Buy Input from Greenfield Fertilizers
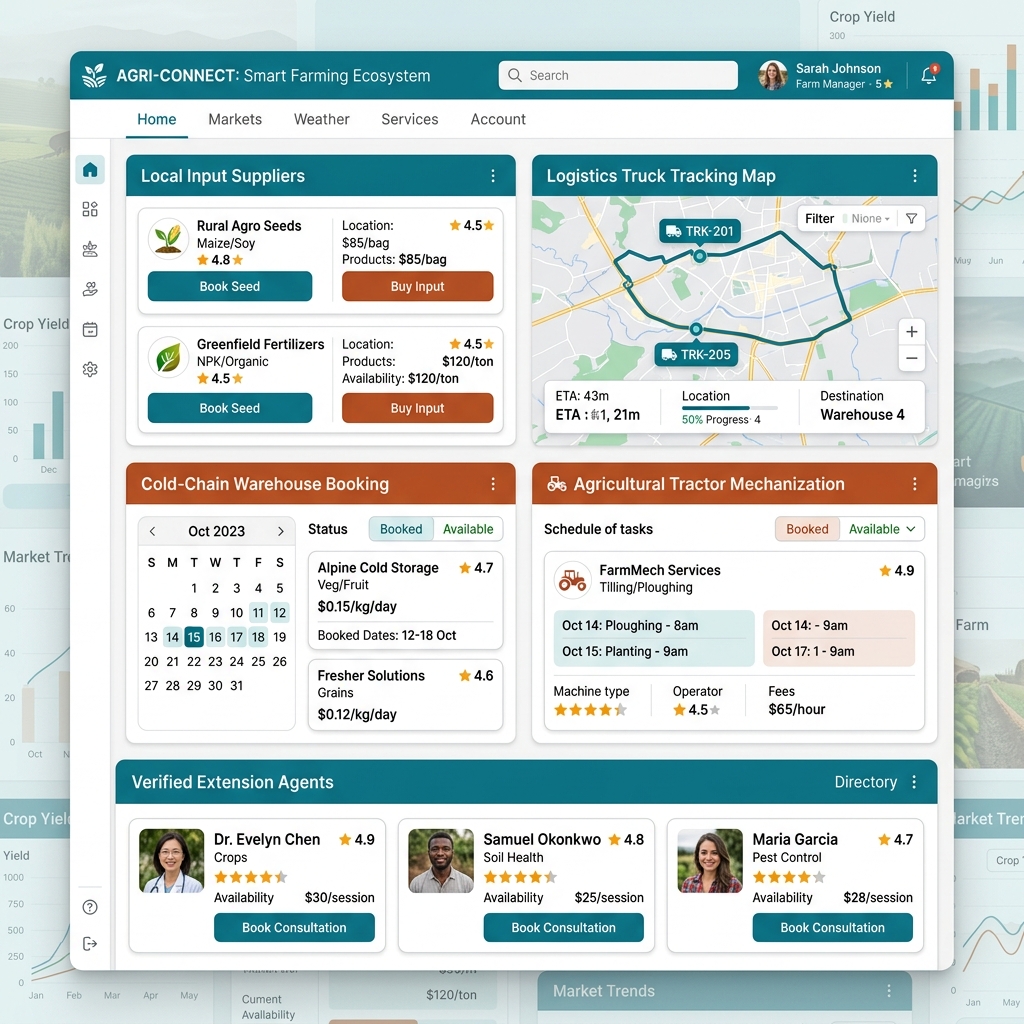The width and height of the screenshot is (1024, 1024). pos(417,408)
